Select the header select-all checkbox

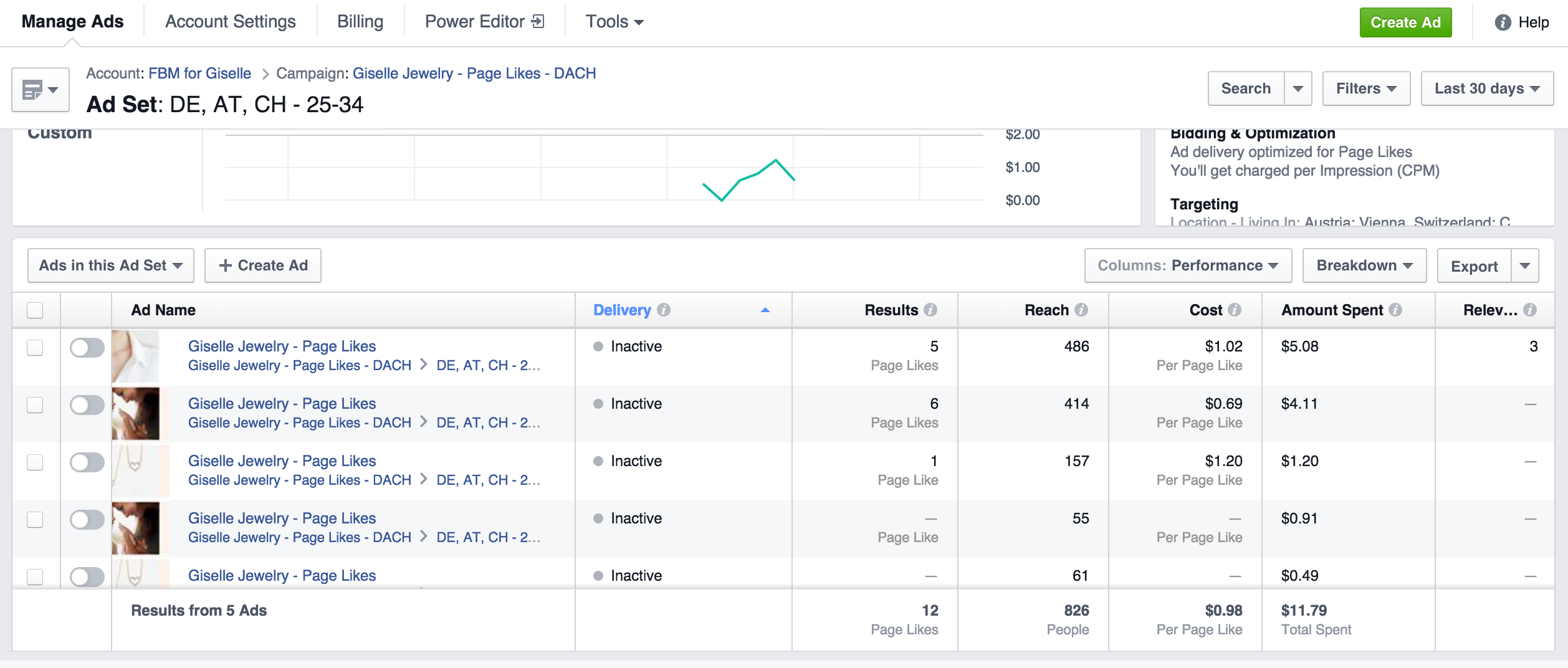point(35,310)
